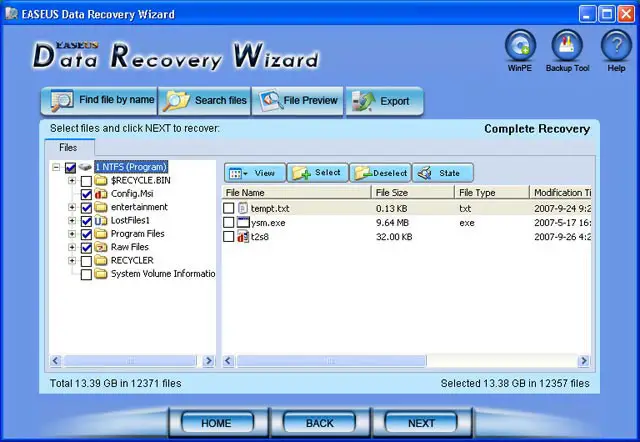640x442 pixels.
Task: Check the System Volume Information checkbox
Action: tap(86, 274)
